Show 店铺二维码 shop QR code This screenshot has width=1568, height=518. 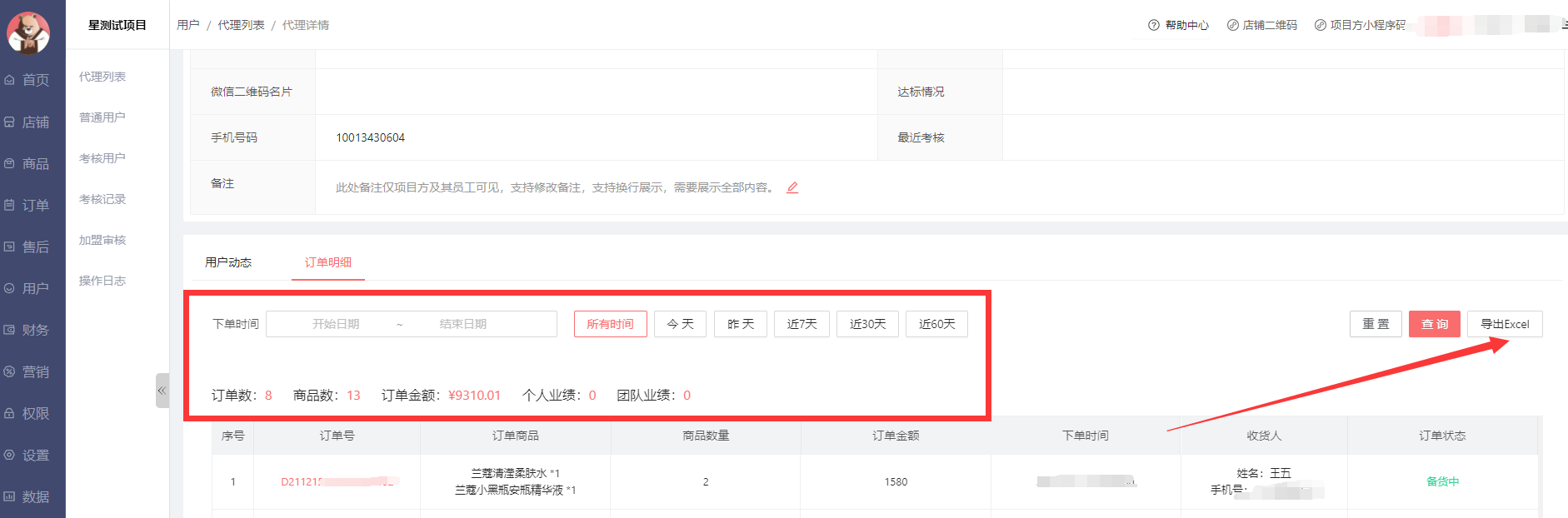(x=1262, y=25)
